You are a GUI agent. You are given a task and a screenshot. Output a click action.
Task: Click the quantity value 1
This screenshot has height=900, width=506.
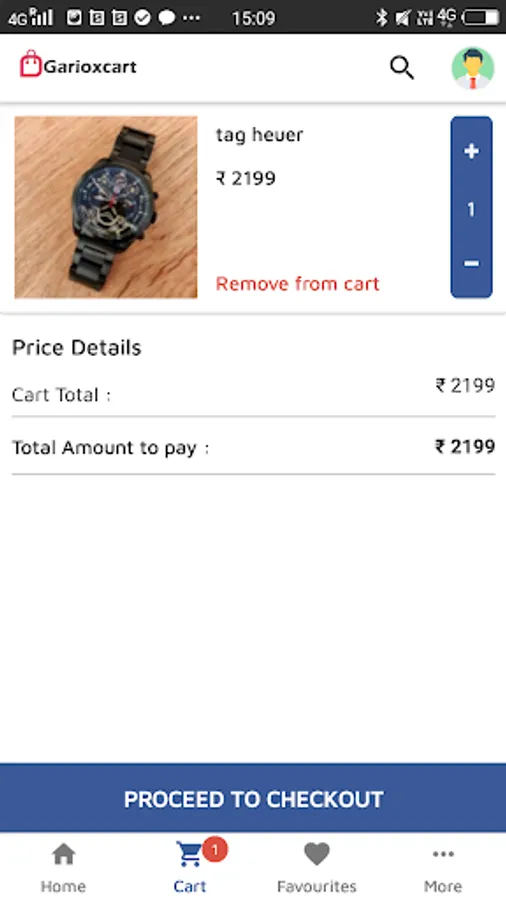coord(472,209)
